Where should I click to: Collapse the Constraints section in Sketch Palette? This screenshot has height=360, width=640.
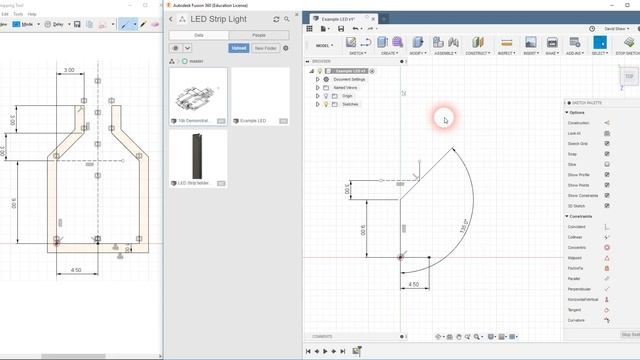pyautogui.click(x=567, y=216)
